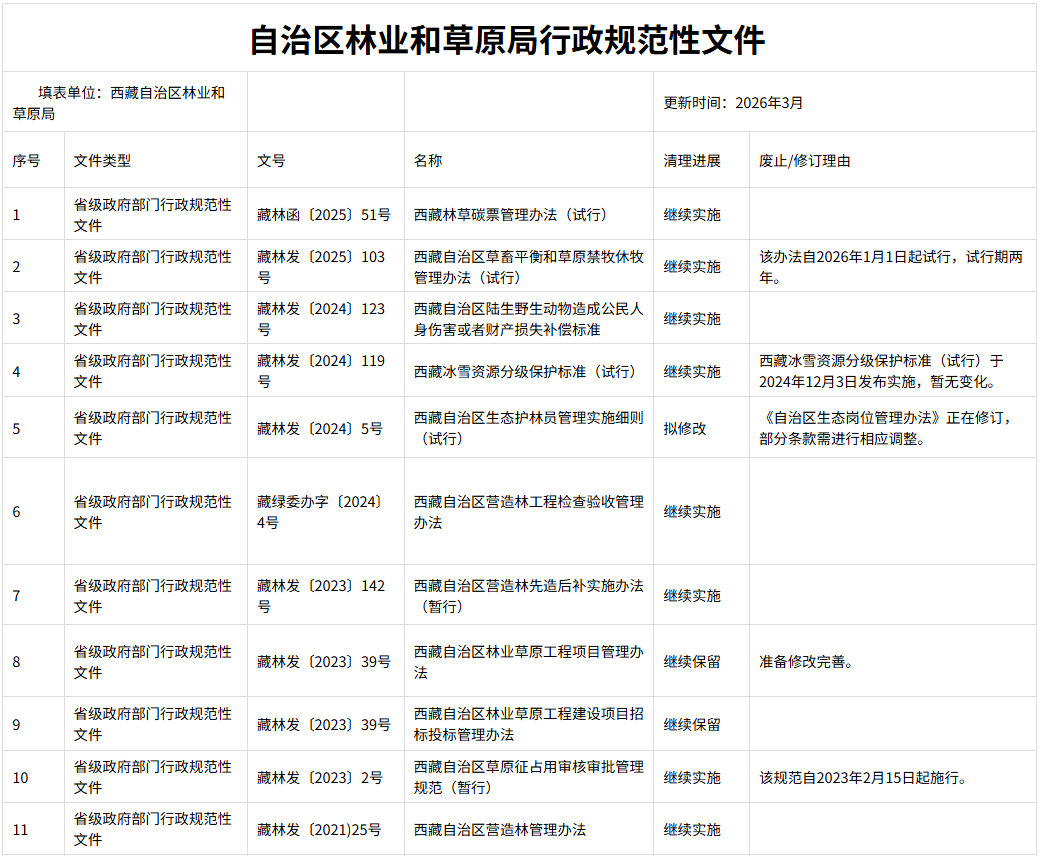Viewport: 1040px width, 856px height.
Task: Click the 更新时间：2026年3月 cell
Action: click(733, 103)
